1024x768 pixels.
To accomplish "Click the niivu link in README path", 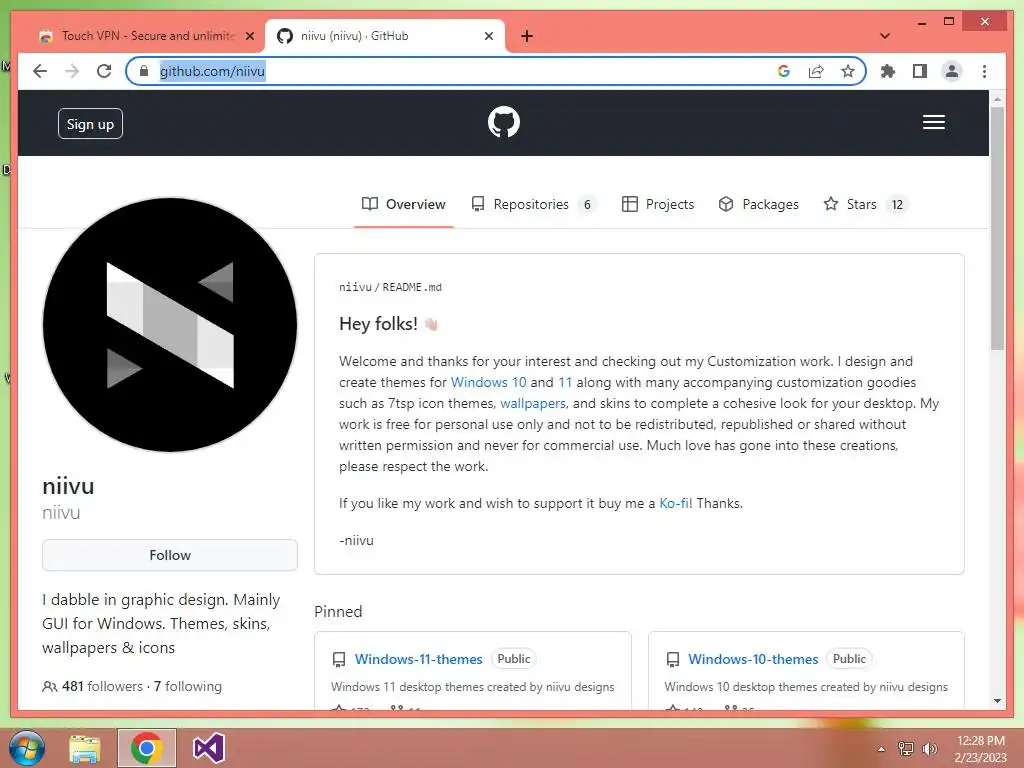I will (355, 287).
